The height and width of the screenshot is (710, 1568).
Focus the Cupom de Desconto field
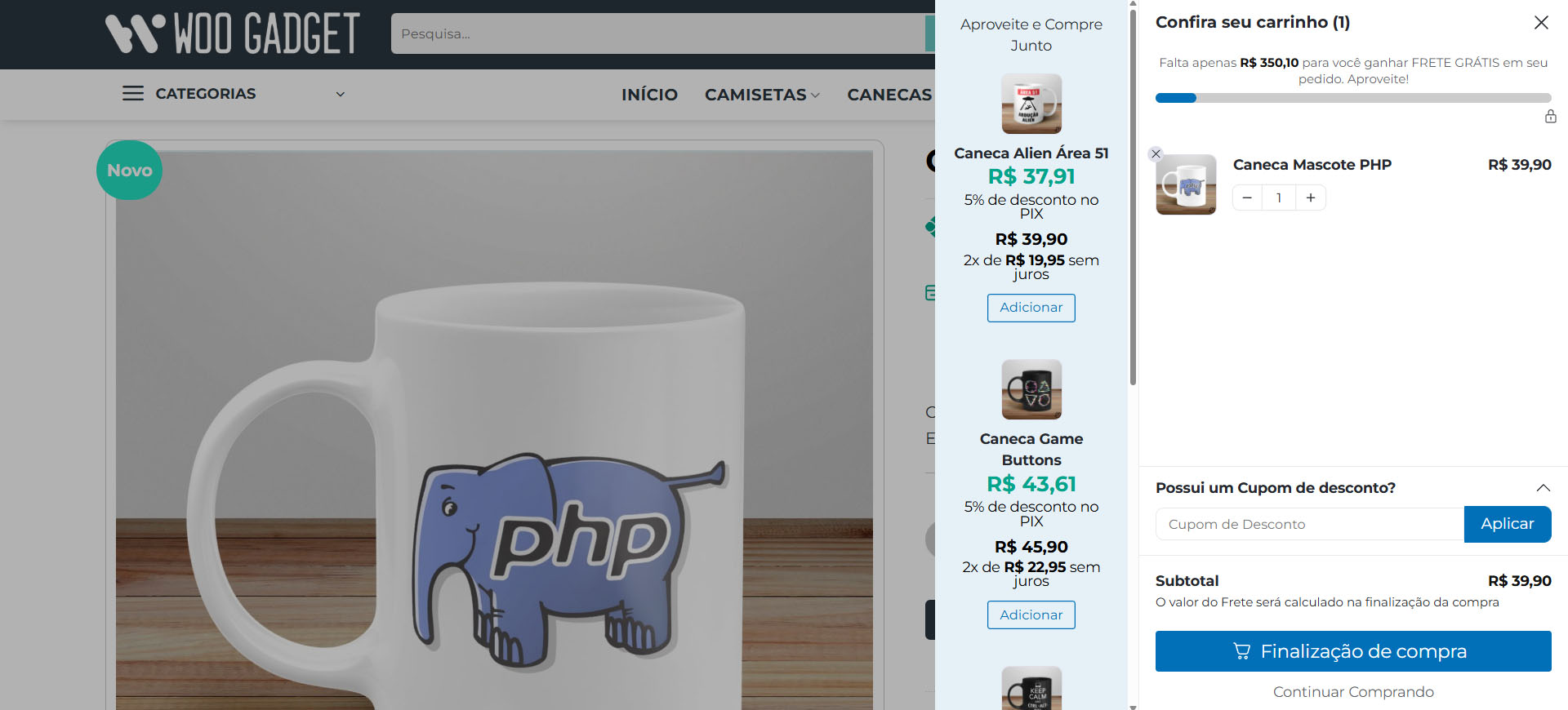coord(1309,524)
